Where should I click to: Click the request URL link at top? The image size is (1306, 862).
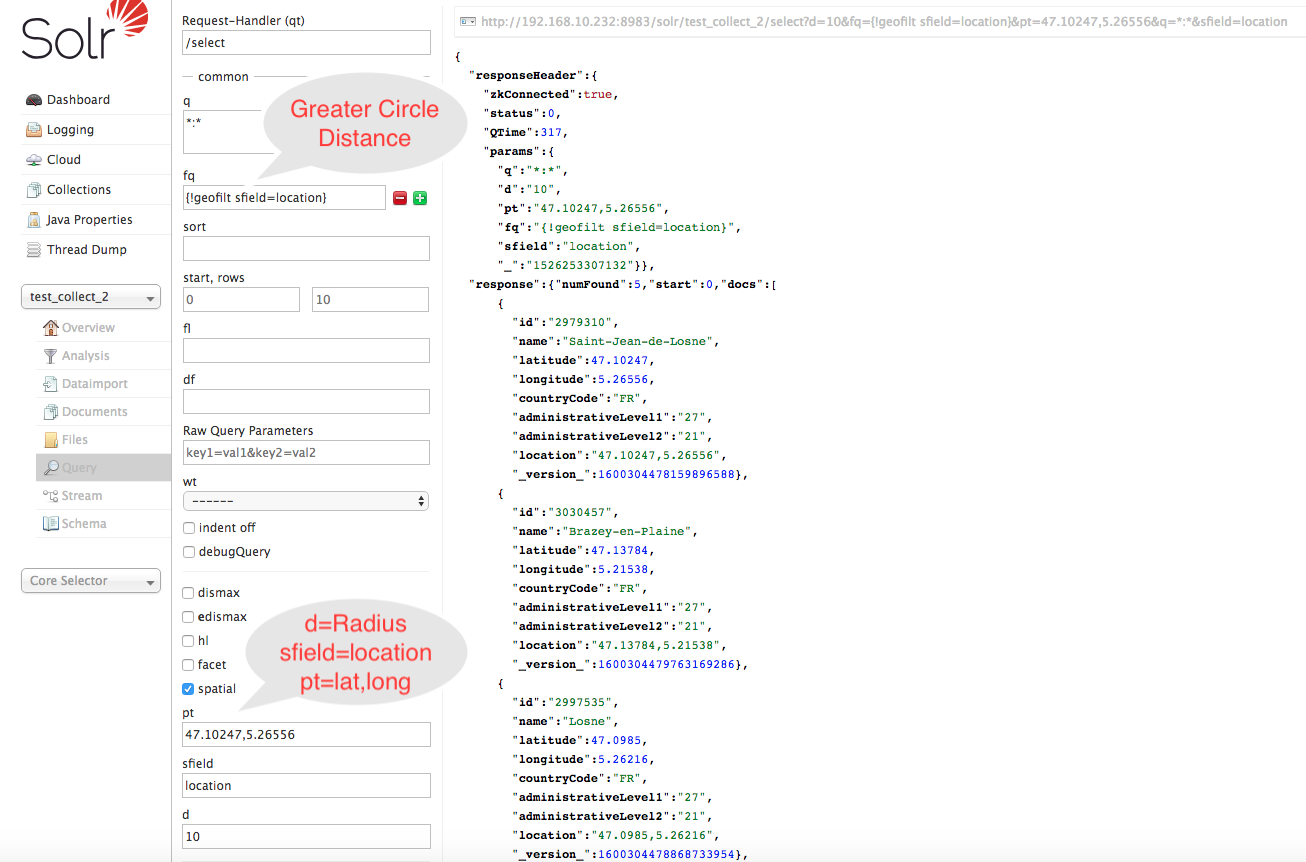tap(884, 21)
